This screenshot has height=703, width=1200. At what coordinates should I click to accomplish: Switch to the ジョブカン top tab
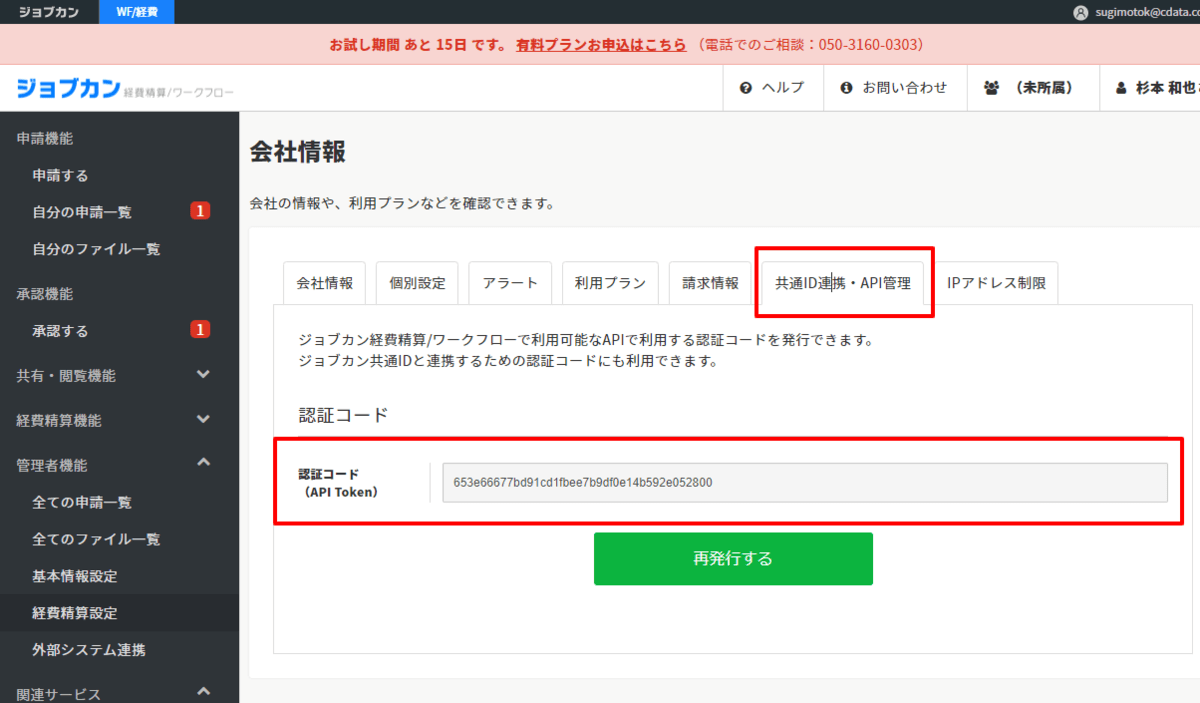(x=50, y=12)
